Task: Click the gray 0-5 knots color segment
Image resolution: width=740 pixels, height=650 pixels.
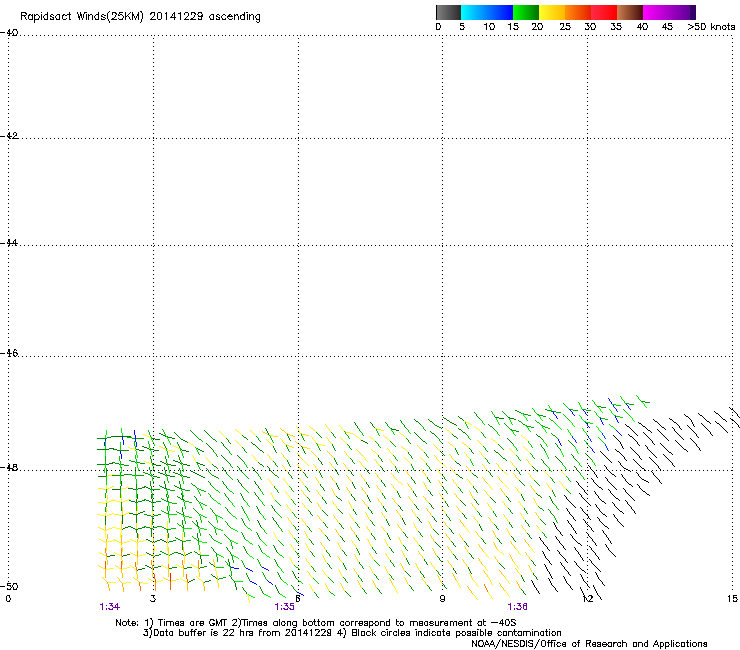Action: click(x=448, y=12)
